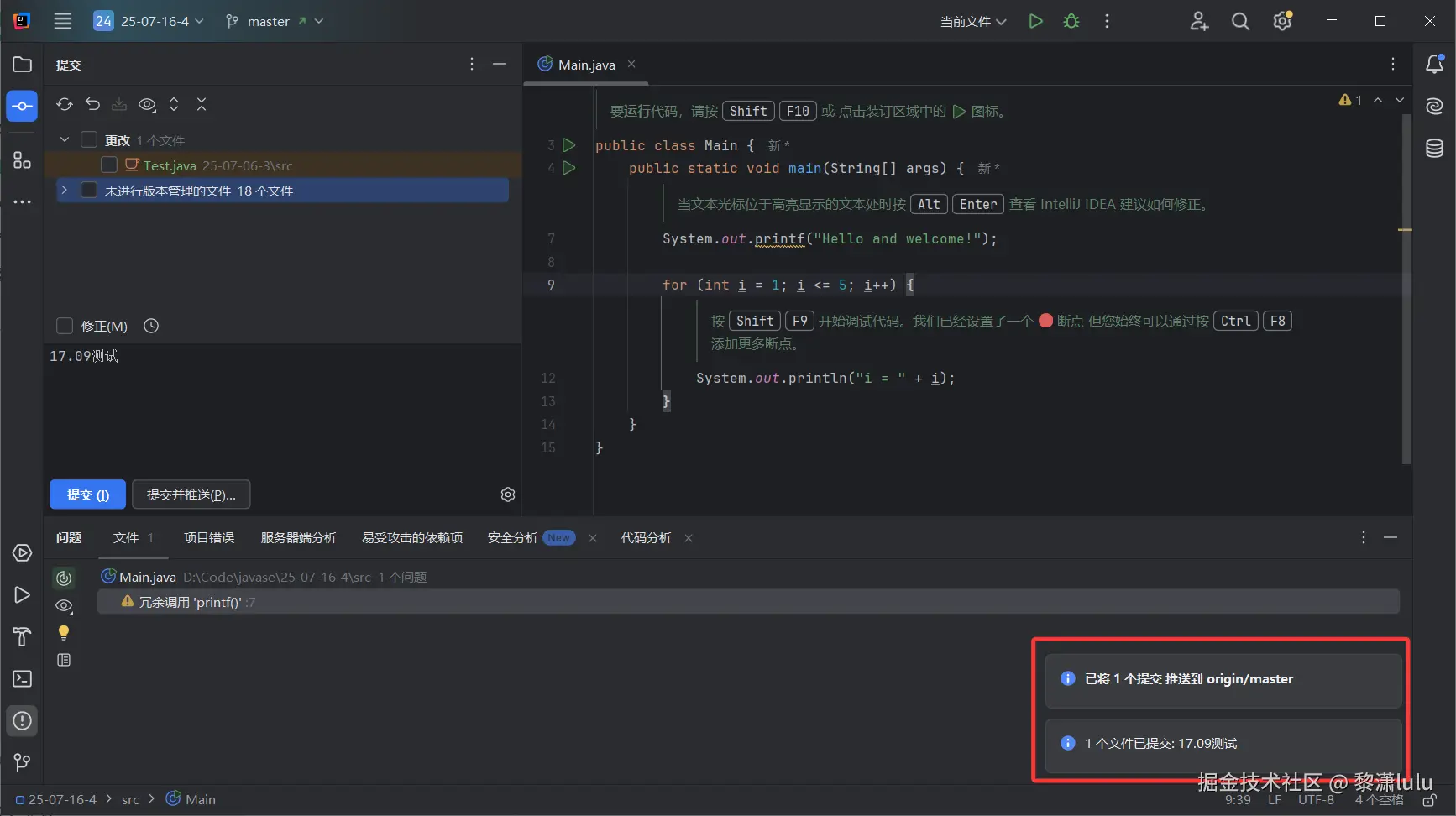
Task: Go to next highlighted error arrow
Action: [x=1400, y=100]
